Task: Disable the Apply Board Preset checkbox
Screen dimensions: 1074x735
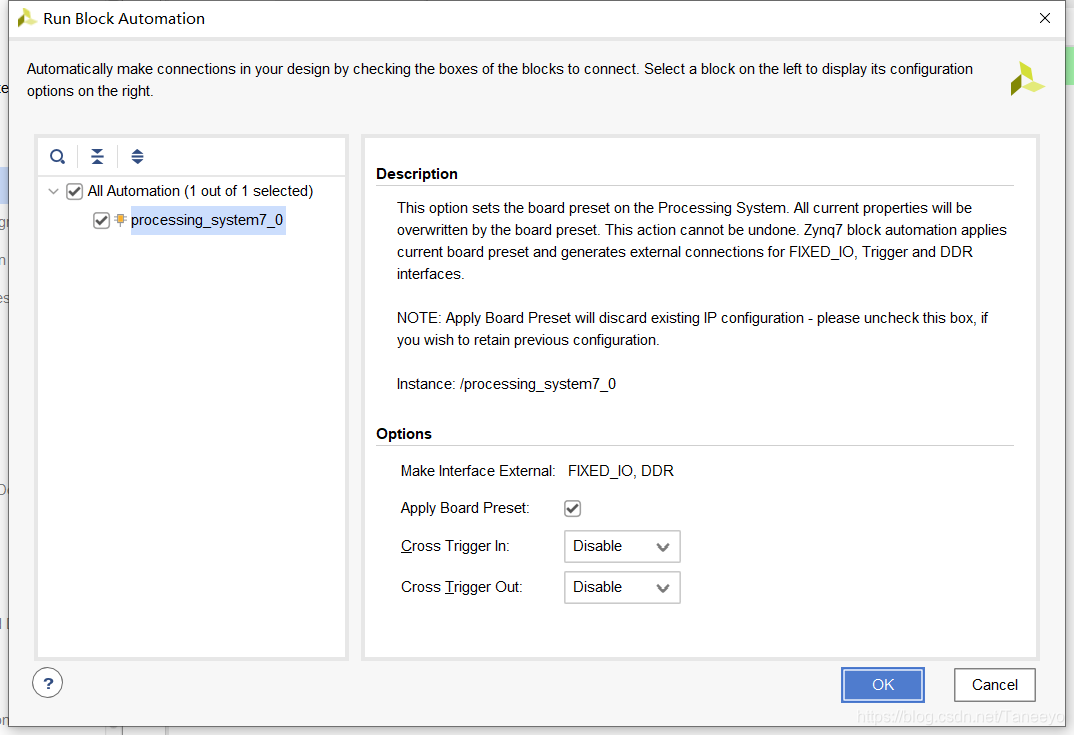Action: (x=572, y=508)
